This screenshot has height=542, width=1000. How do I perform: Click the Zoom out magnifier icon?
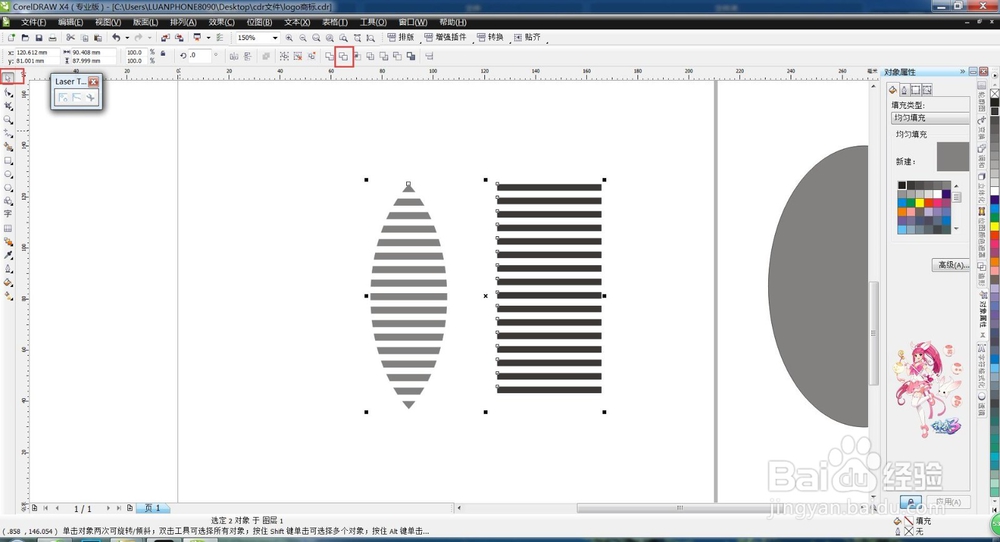tap(303, 38)
